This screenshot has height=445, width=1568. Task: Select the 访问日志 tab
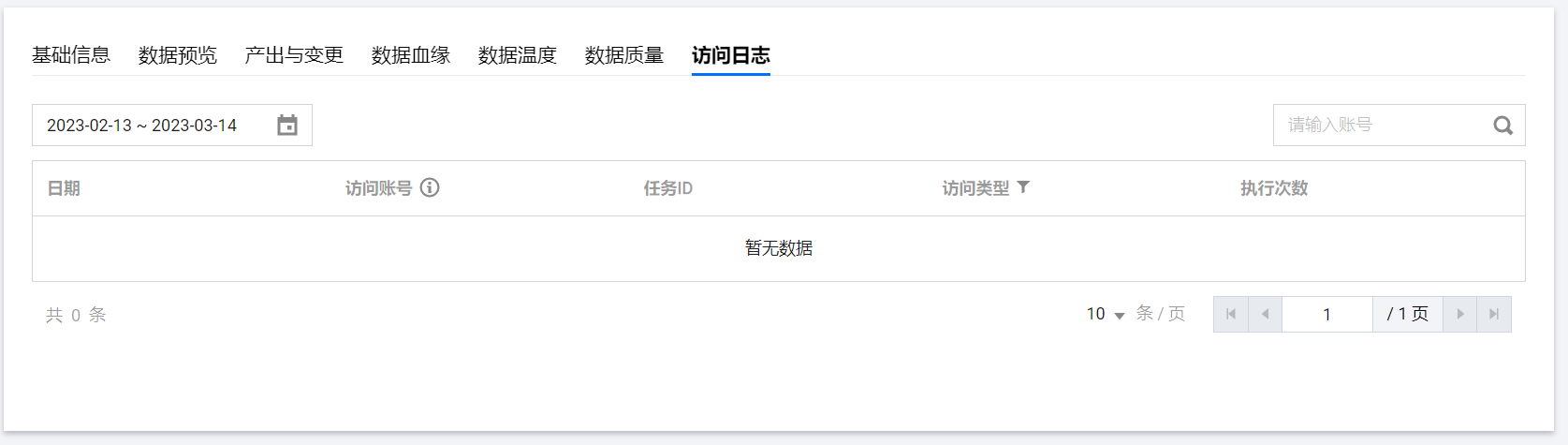tap(731, 55)
